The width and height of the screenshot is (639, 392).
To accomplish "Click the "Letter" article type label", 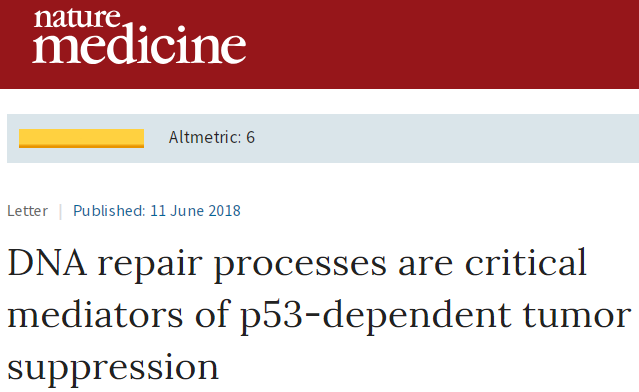I will 27,211.
